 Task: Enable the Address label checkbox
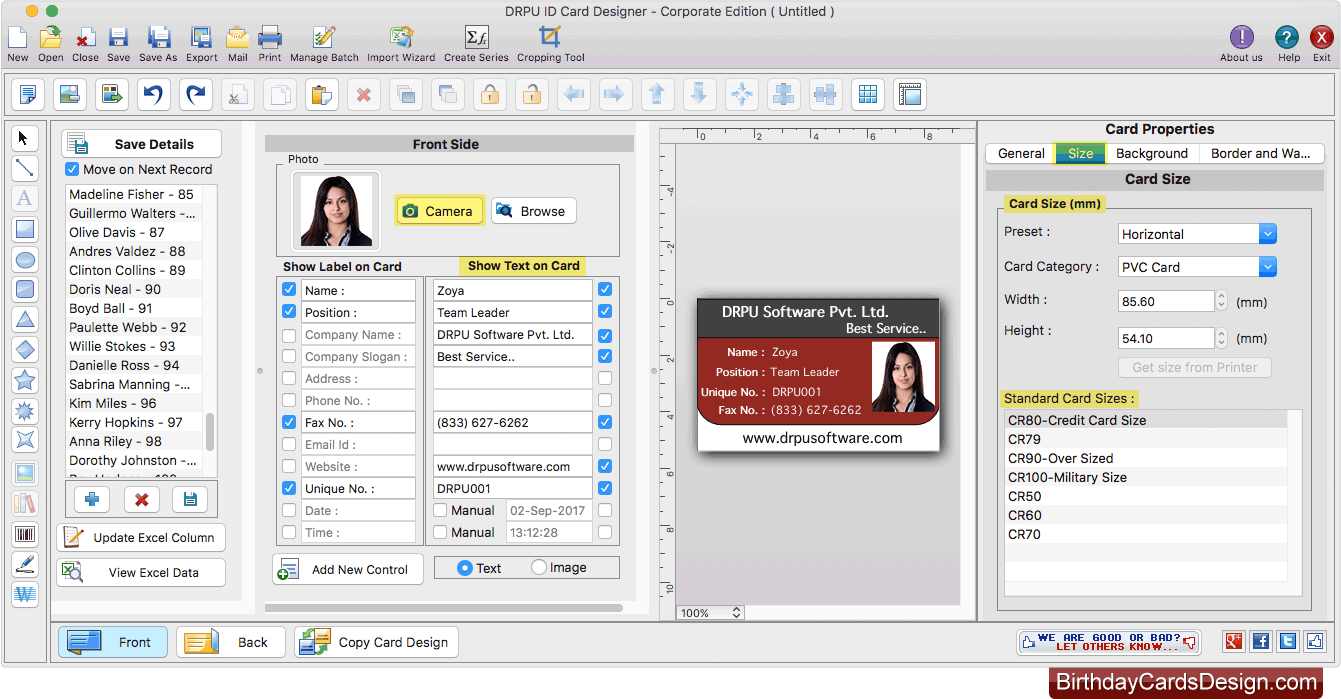coord(289,378)
